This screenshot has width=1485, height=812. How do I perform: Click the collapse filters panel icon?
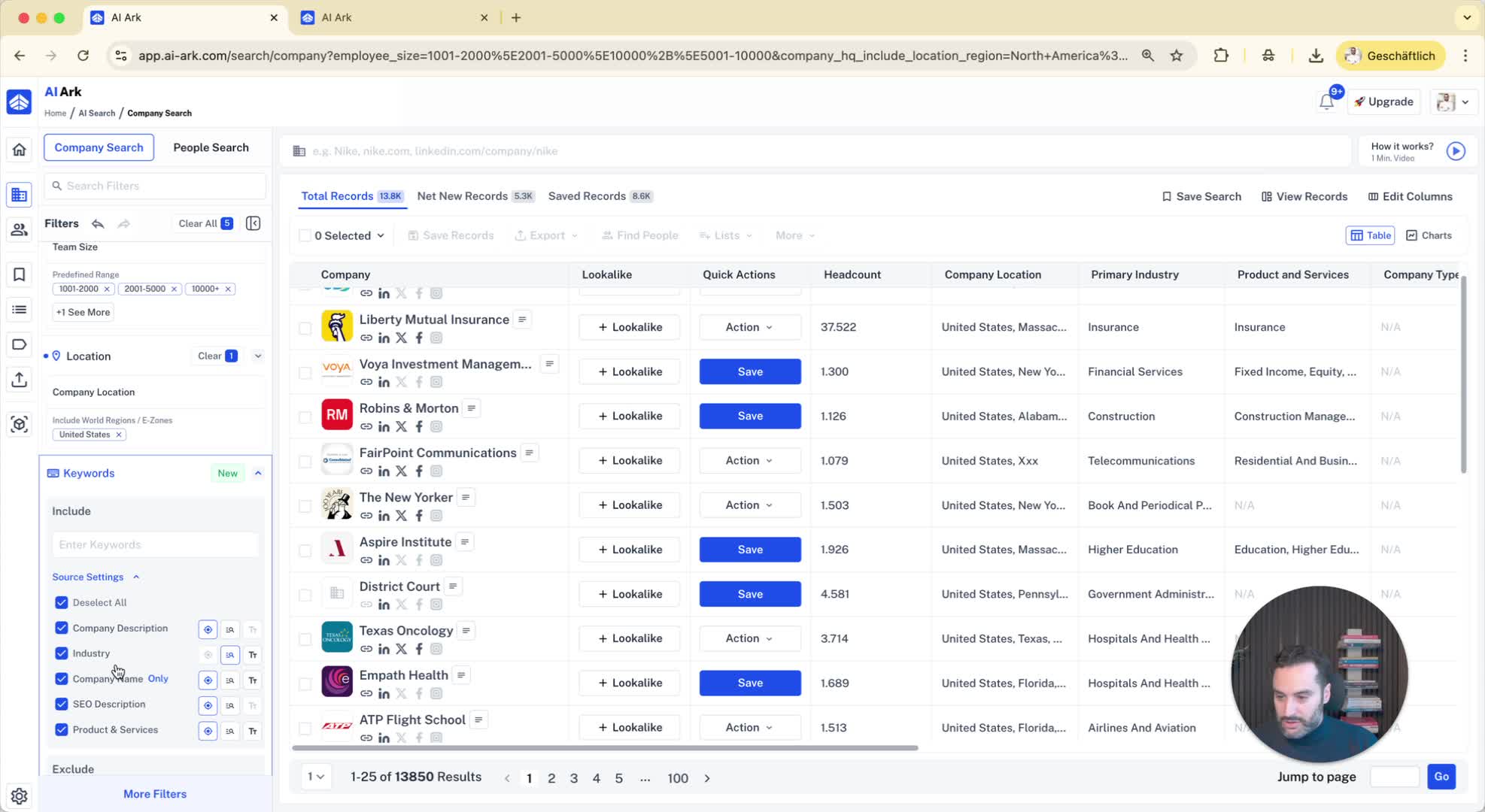(x=254, y=223)
